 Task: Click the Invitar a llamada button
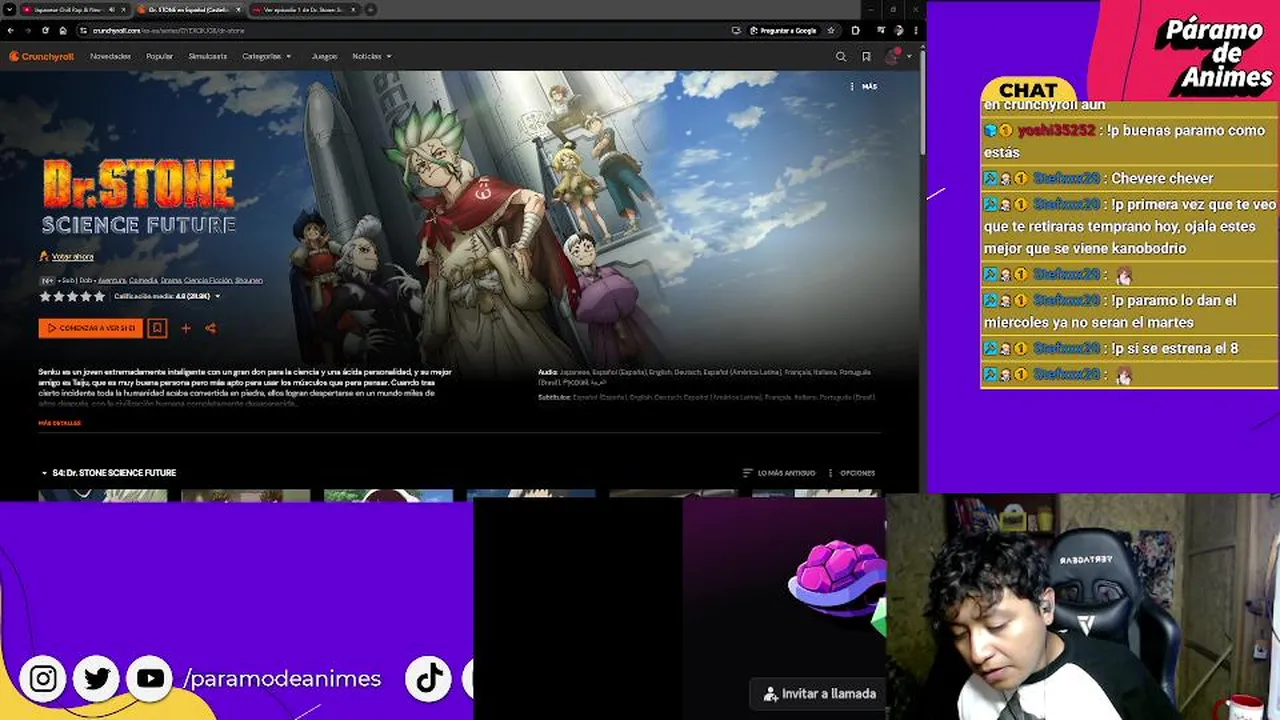point(819,693)
